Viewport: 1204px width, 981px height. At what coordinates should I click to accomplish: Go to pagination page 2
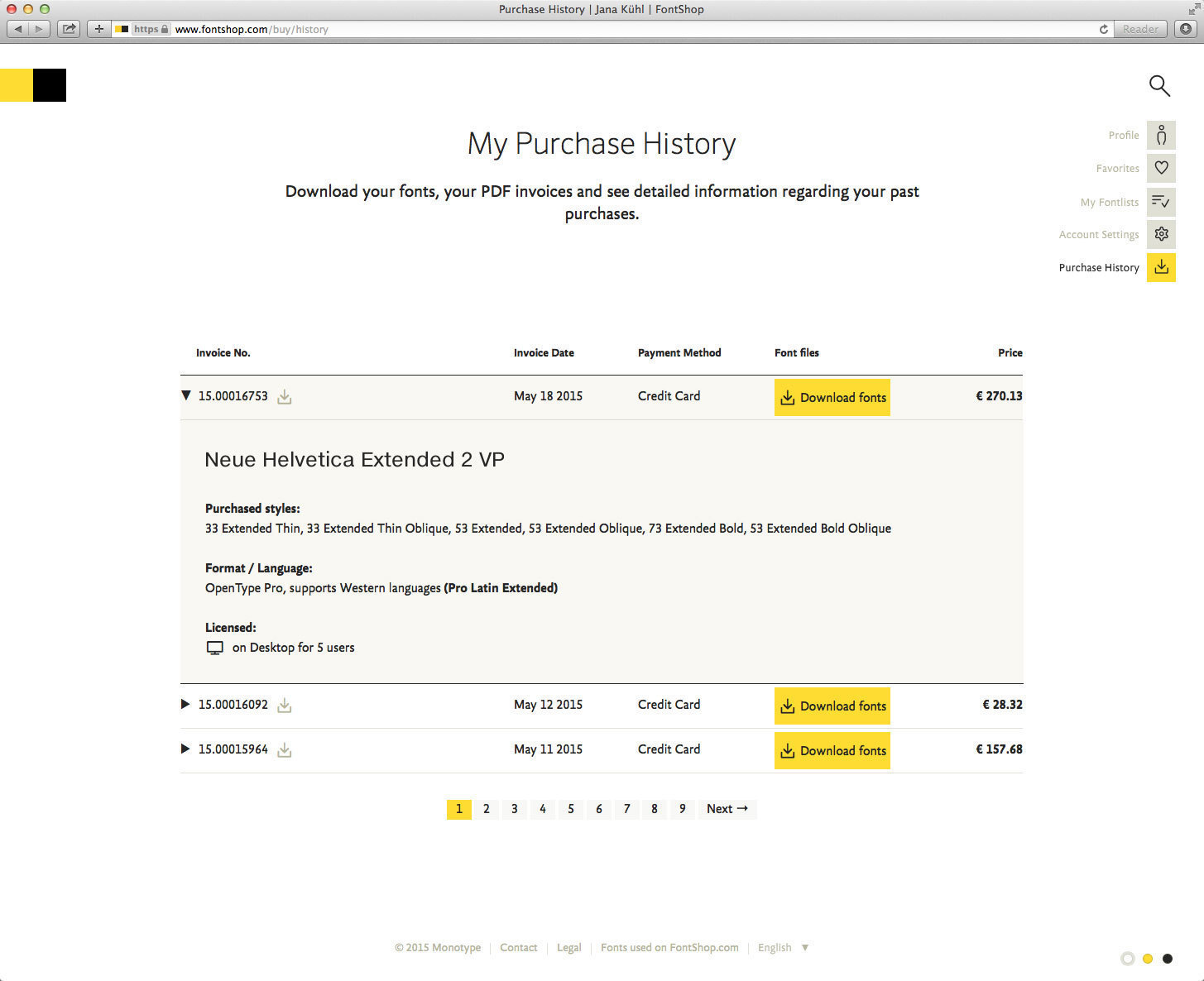pyautogui.click(x=487, y=809)
